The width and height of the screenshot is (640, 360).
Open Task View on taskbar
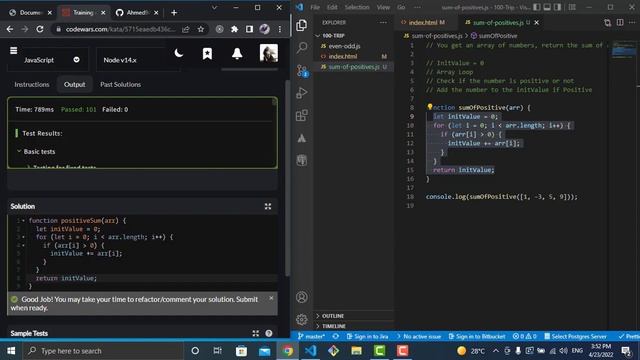tap(218, 351)
